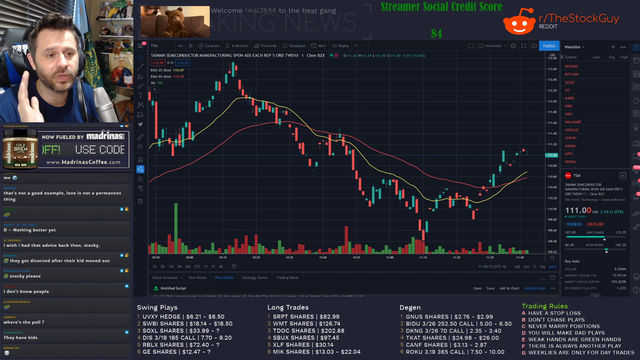Image resolution: width=640 pixels, height=360 pixels.
Task: Toggle magnet mode in drawing toolbar
Action: [x=140, y=159]
